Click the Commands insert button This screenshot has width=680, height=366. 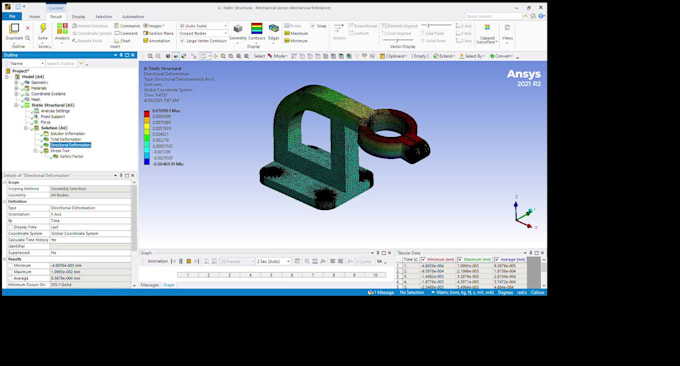click(127, 26)
